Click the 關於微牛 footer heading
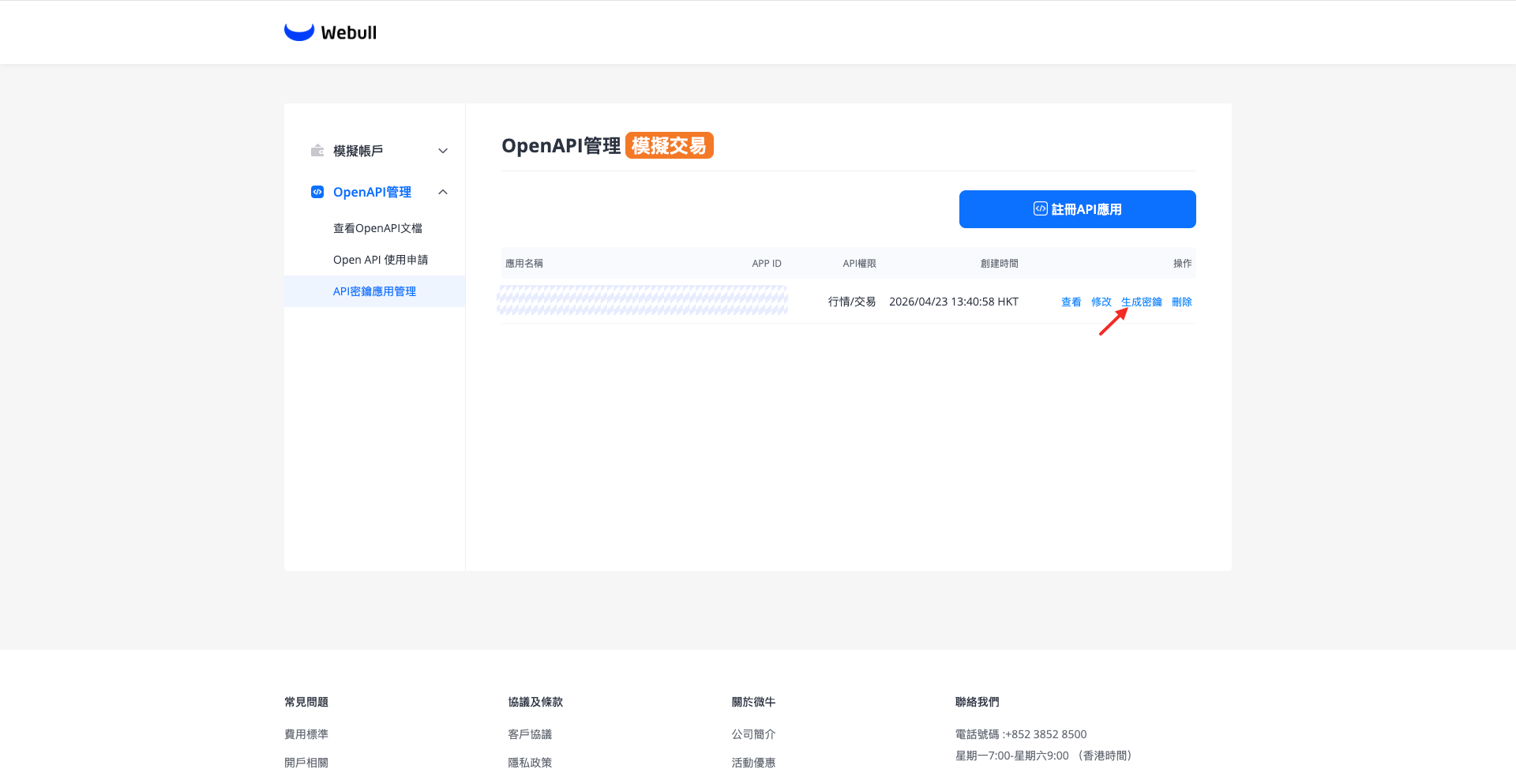 (x=753, y=702)
